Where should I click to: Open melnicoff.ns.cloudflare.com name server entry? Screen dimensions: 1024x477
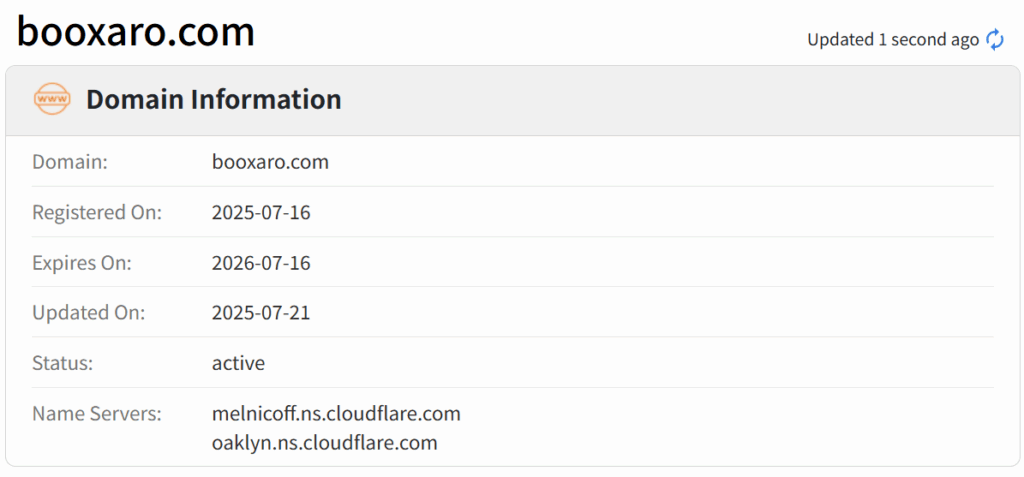[336, 413]
